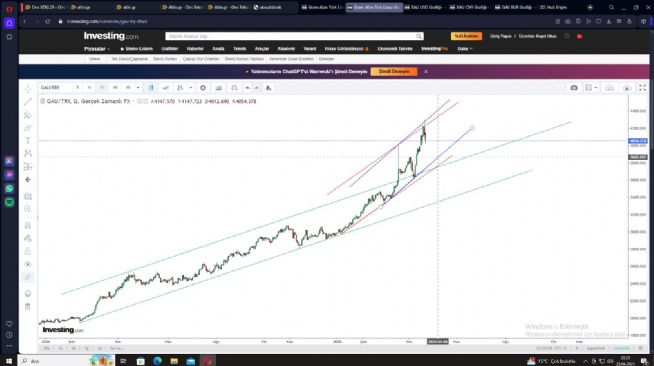Toggle the lock all drawings tool

28,251
